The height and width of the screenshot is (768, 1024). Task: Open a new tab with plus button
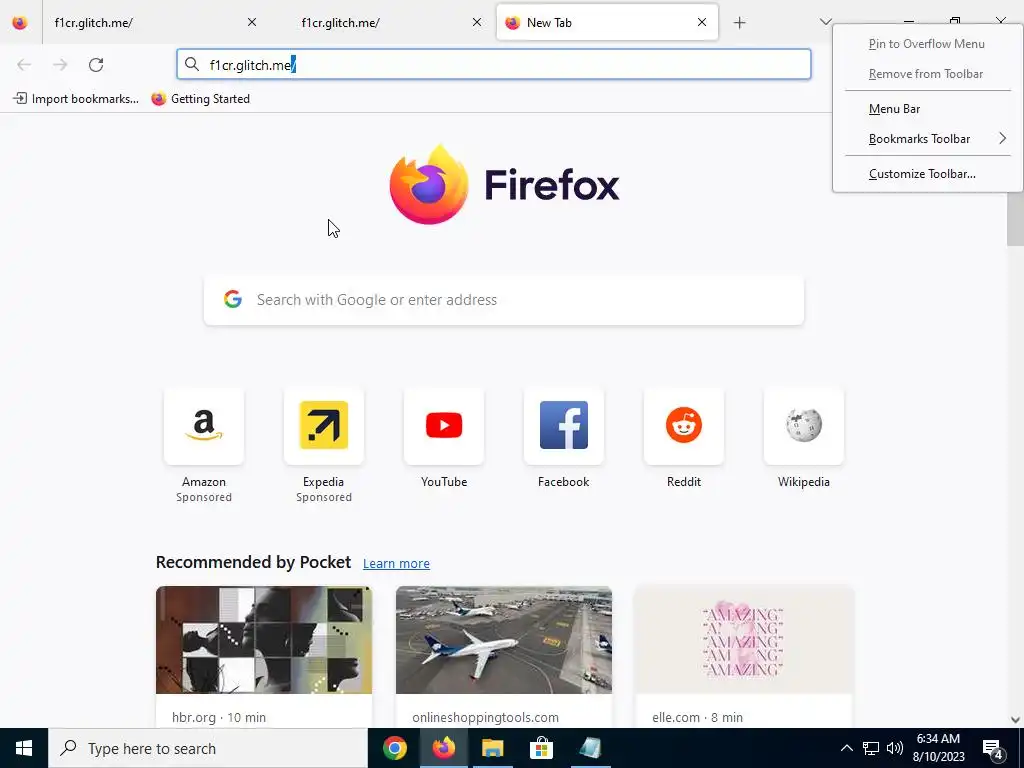coord(739,23)
